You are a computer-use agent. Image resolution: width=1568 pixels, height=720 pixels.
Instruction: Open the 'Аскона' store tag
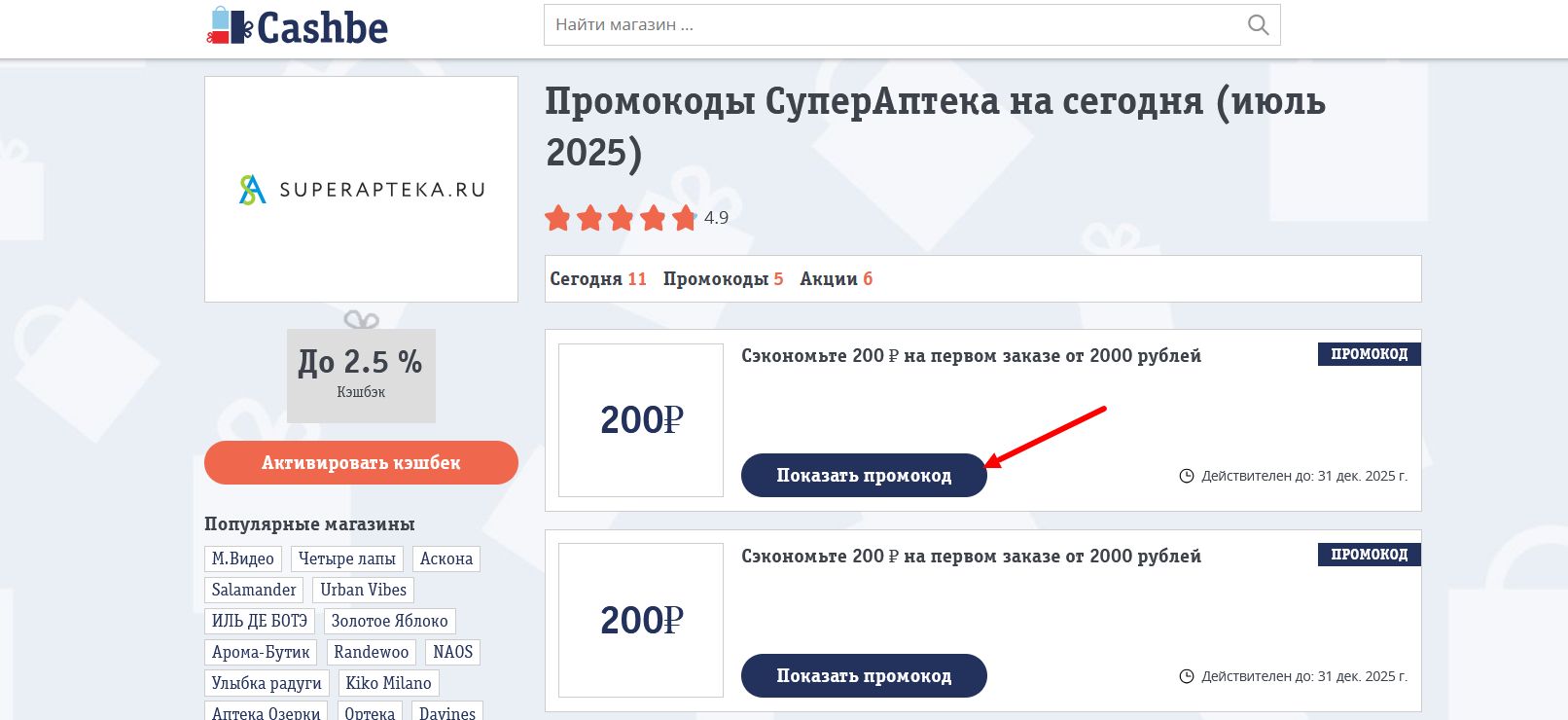tap(446, 559)
